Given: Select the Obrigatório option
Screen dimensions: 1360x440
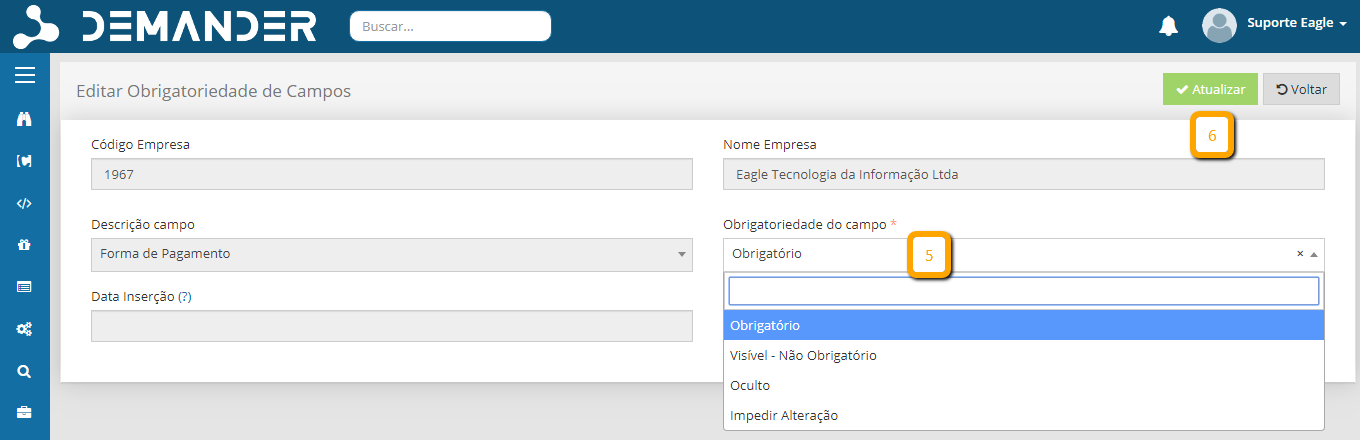Looking at the screenshot, I should 1024,325.
